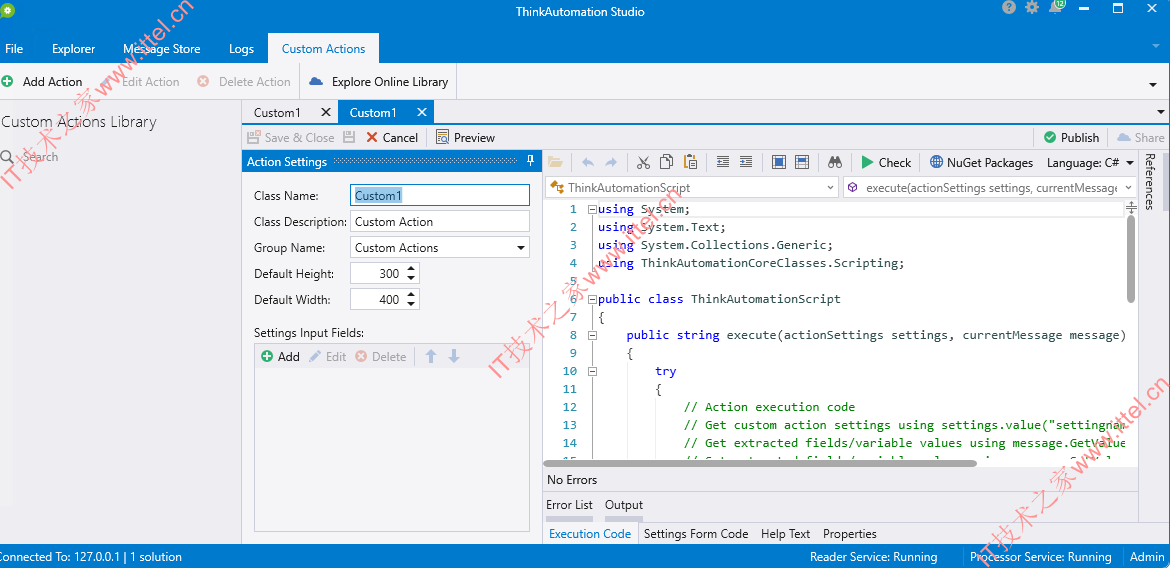Switch to the Settings Form Code tab
The image size is (1170, 568).
coord(695,534)
